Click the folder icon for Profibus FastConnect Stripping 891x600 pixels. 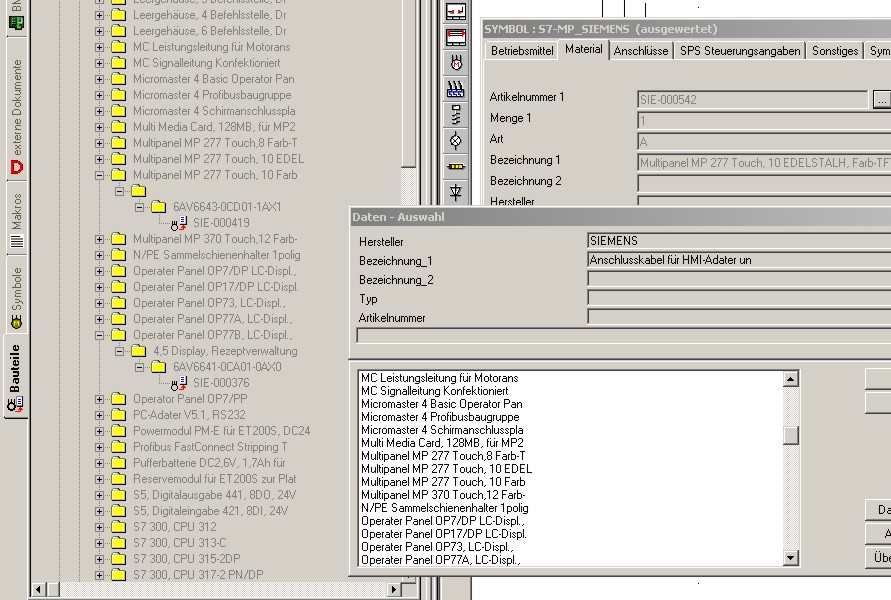118,447
